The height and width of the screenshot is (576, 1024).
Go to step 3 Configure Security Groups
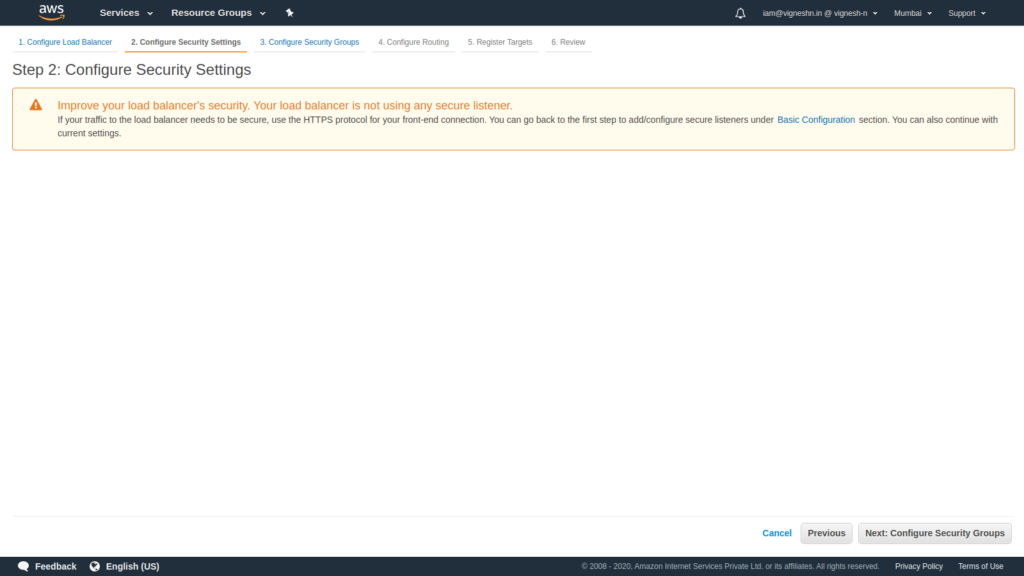click(310, 42)
